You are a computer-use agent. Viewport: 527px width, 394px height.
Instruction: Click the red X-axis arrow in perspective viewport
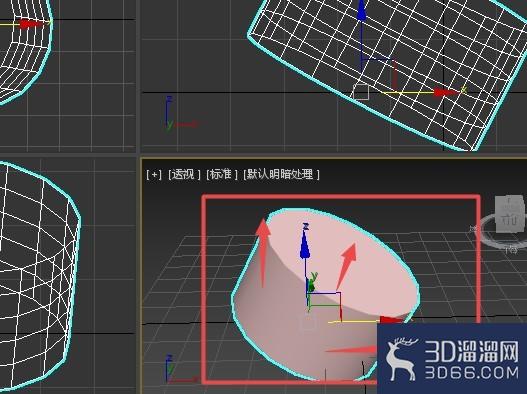391,320
